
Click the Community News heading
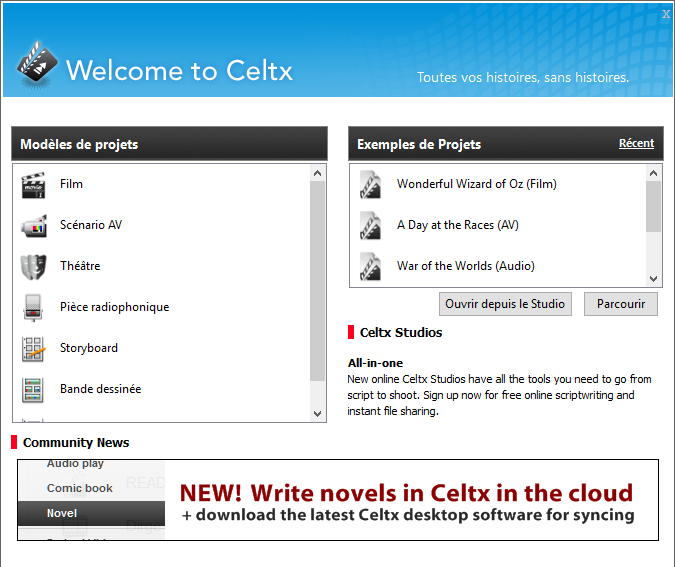(x=76, y=443)
